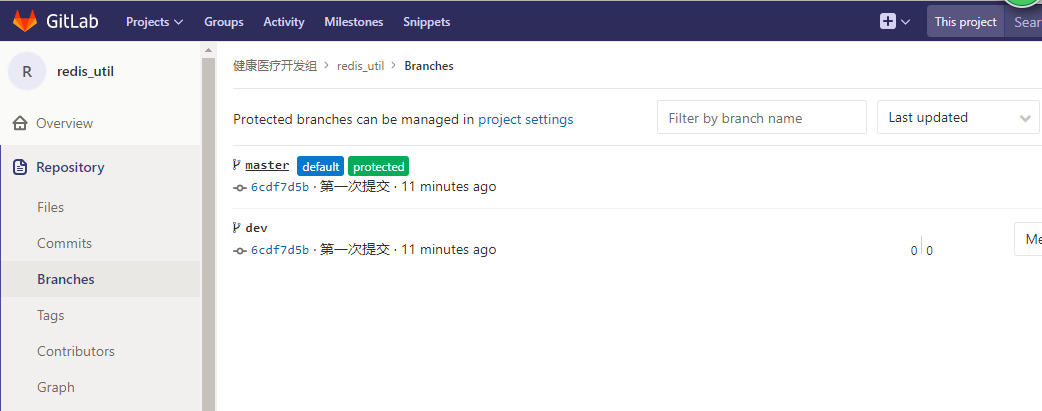Click the plus new item icon
Screen dimensions: 1042x411
pos(888,21)
